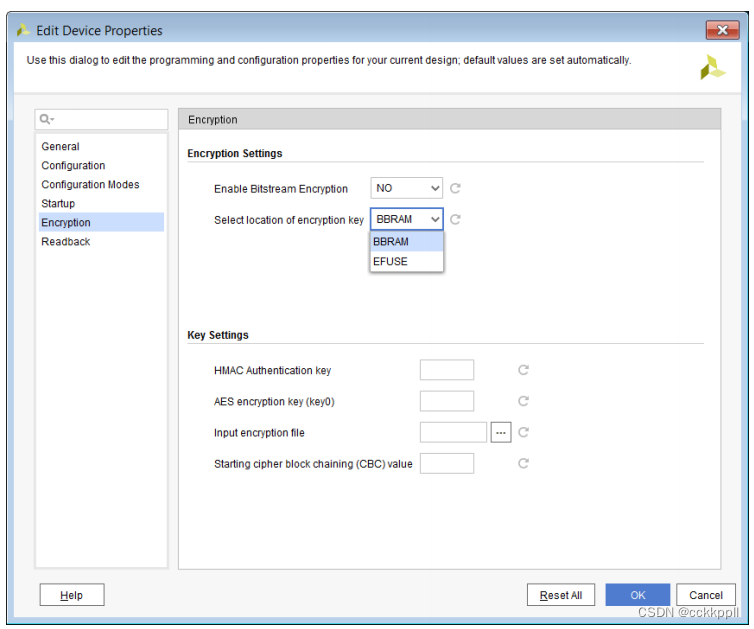Screen dimensions: 754x629
Task: Choose BBRAM from the dropdown list
Action: [x=406, y=241]
